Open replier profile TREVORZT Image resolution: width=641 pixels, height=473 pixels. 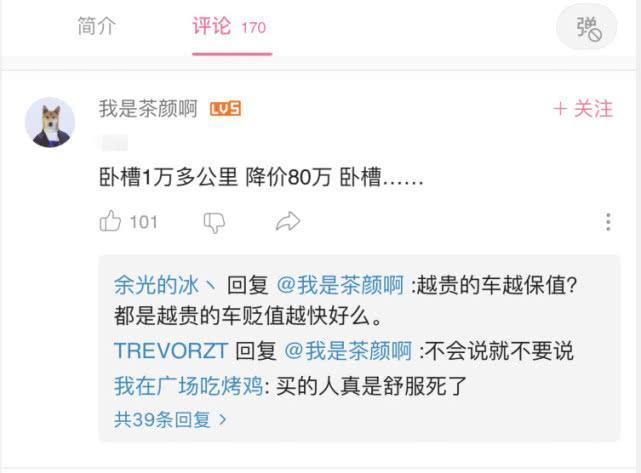[171, 351]
